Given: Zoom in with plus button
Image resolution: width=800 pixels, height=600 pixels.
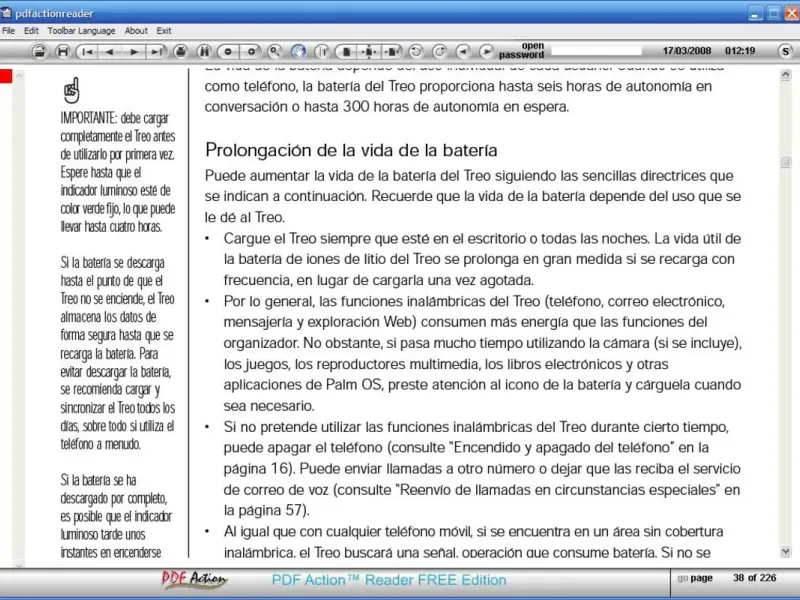Looking at the screenshot, I should [251, 52].
